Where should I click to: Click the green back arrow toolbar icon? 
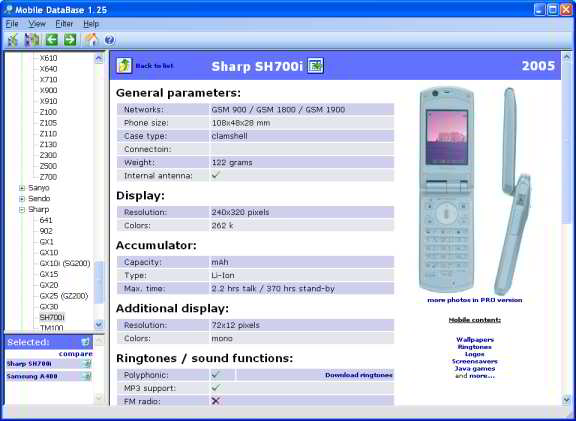(x=52, y=39)
